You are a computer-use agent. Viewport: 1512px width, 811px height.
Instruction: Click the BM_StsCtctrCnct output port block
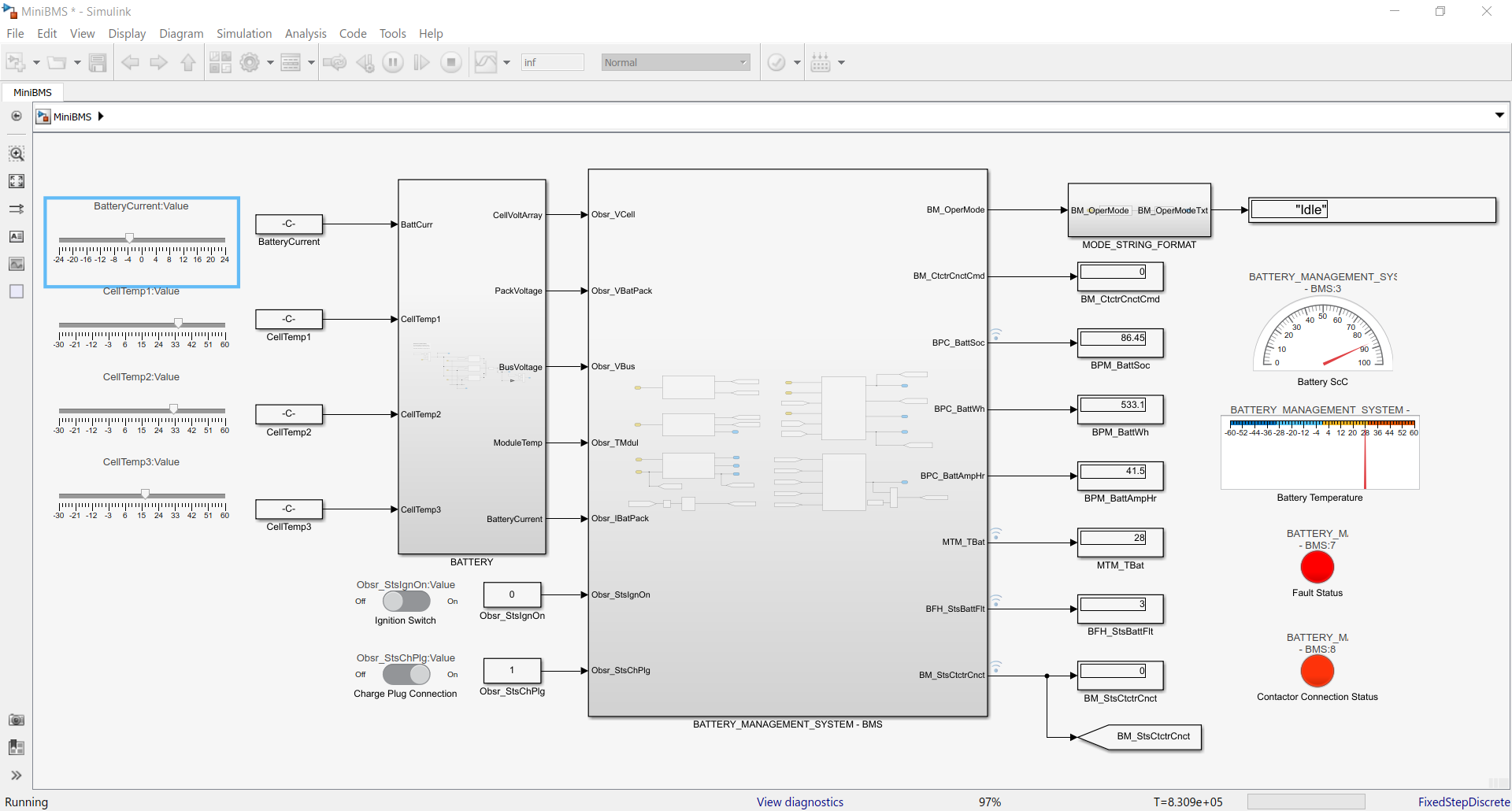[1140, 737]
